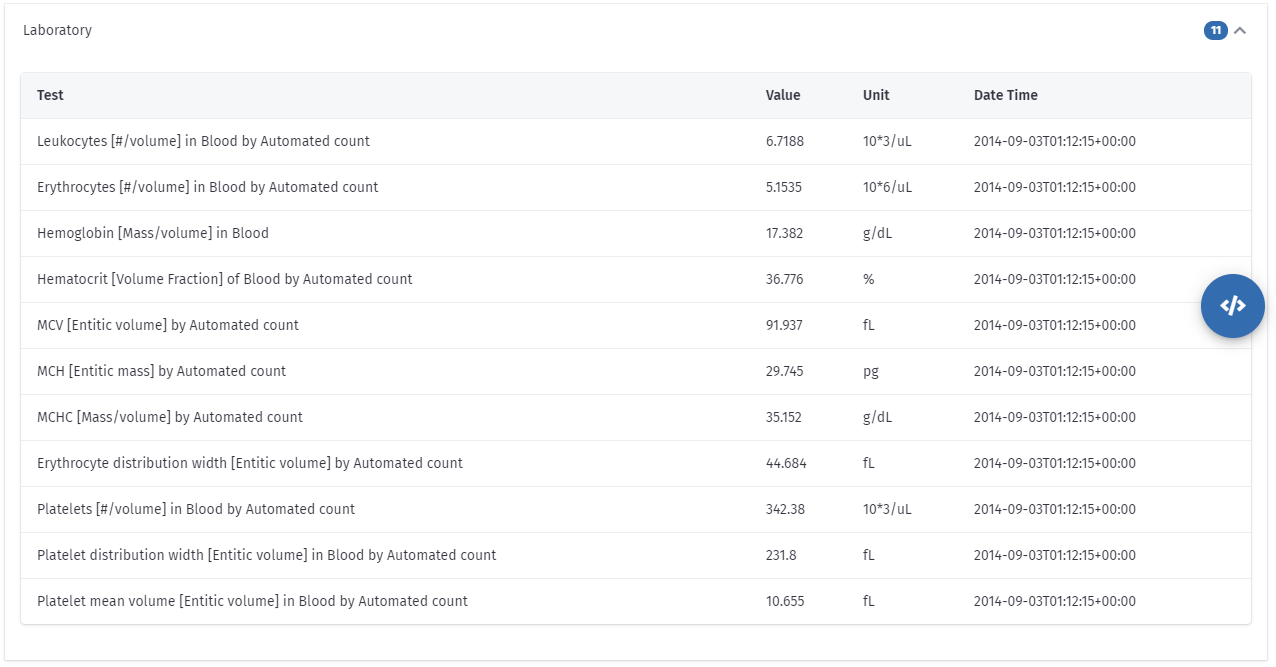
Task: Click the value 44.684
Action: point(786,463)
